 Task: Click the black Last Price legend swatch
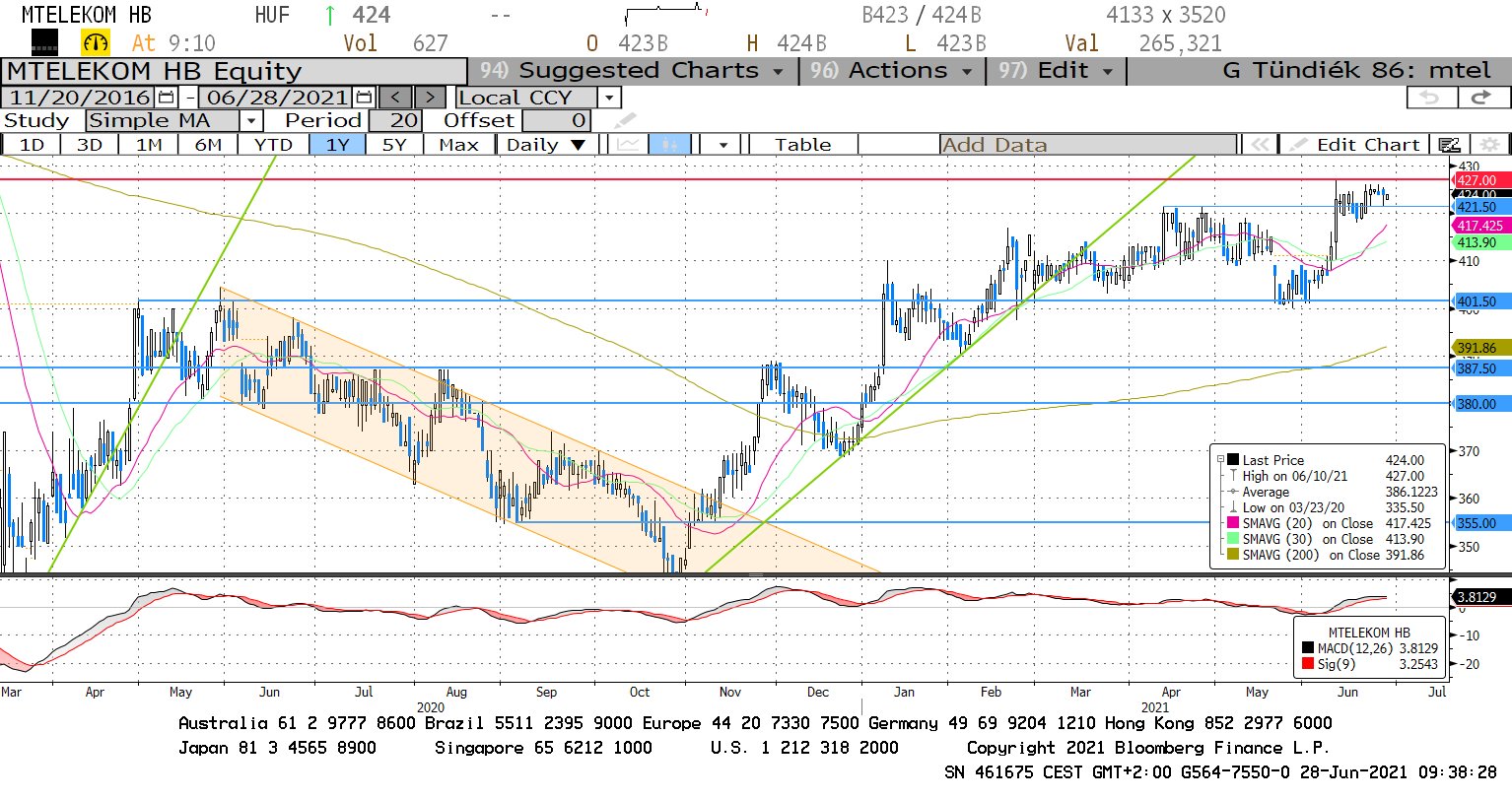click(1233, 460)
